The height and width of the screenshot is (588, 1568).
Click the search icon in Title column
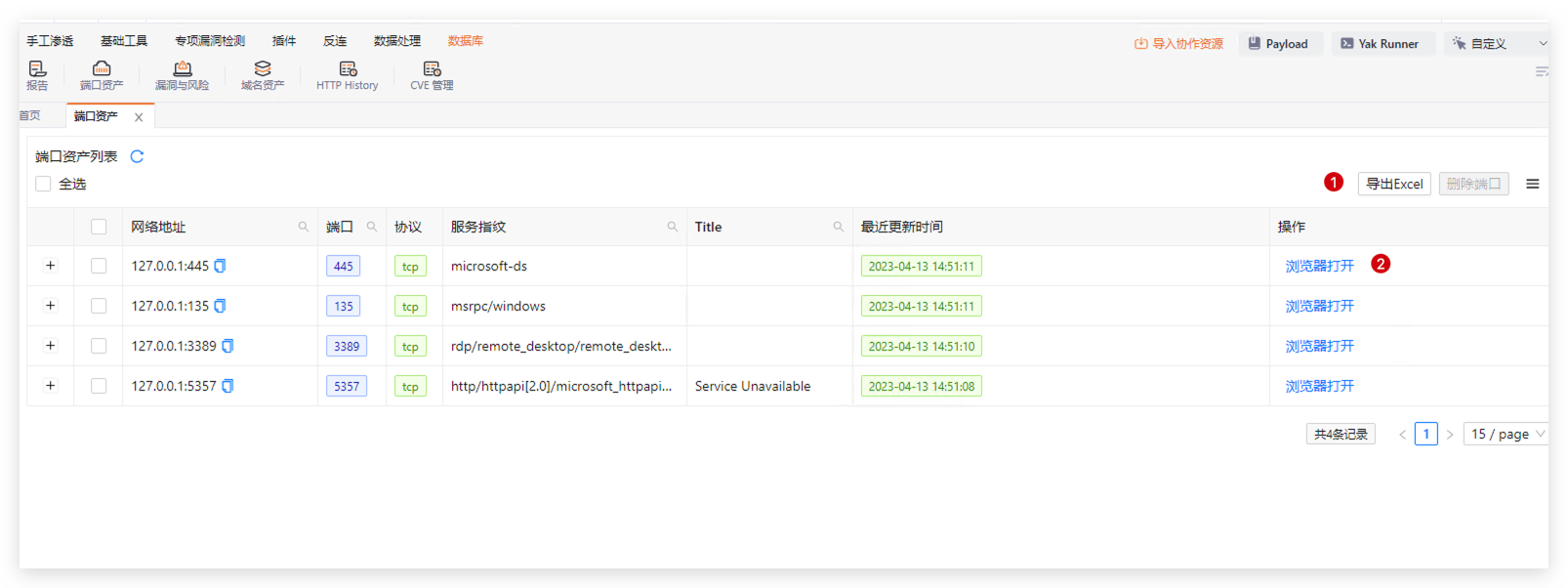point(838,227)
